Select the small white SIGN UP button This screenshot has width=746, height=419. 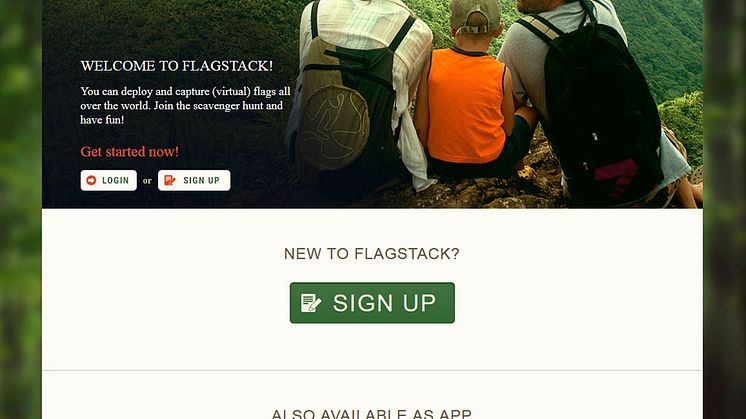(x=194, y=180)
